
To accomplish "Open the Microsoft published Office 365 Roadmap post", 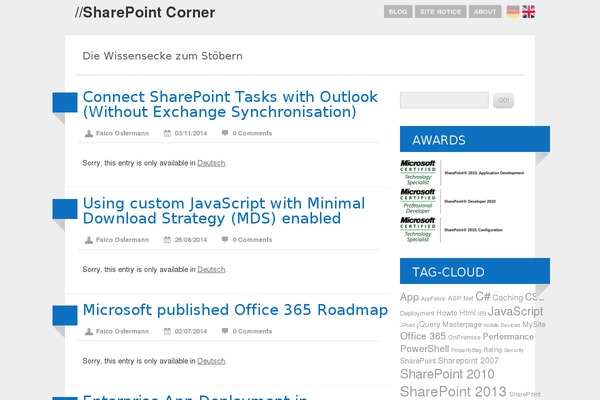I will point(235,310).
